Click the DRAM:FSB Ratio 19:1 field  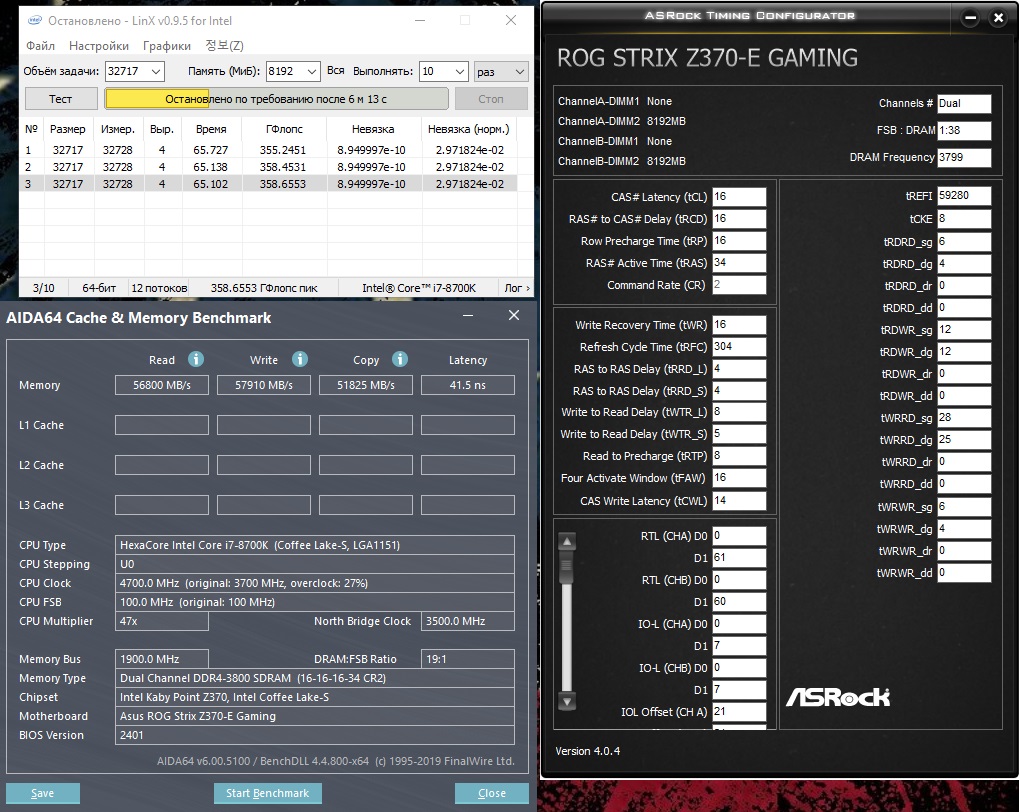pyautogui.click(x=468, y=659)
